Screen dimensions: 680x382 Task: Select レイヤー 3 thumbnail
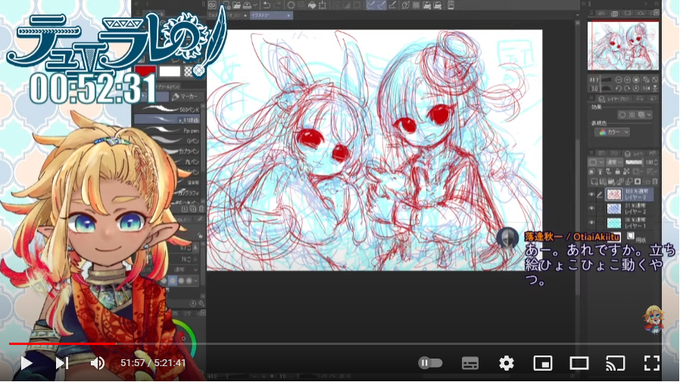click(614, 195)
